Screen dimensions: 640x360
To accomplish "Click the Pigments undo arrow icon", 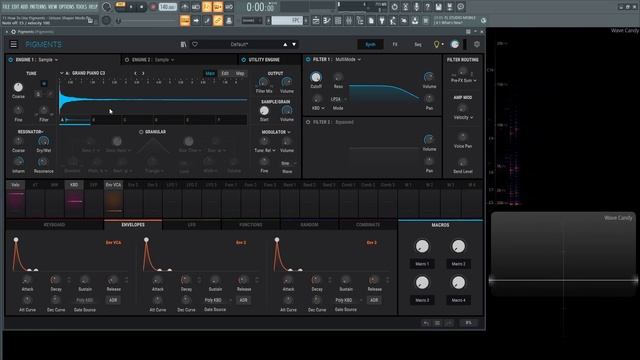I will click(426, 323).
